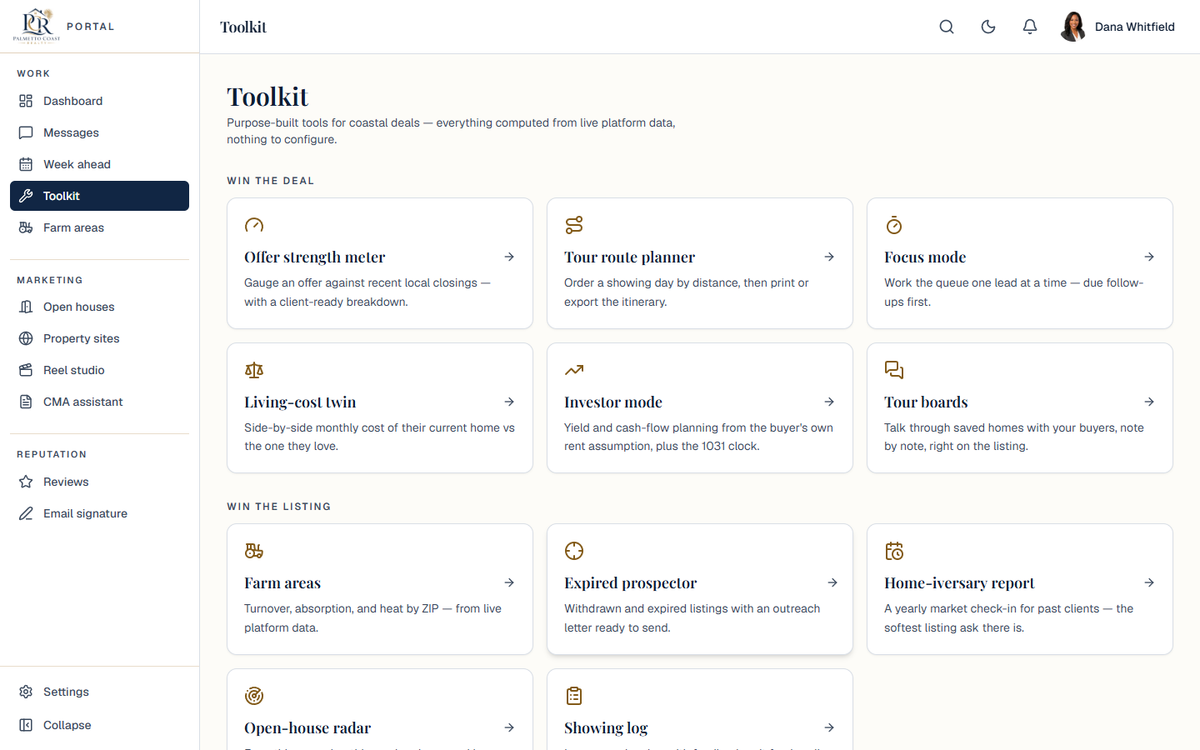Go to Dashboard in sidebar
Viewport: 1200px width, 750px height.
point(99,101)
